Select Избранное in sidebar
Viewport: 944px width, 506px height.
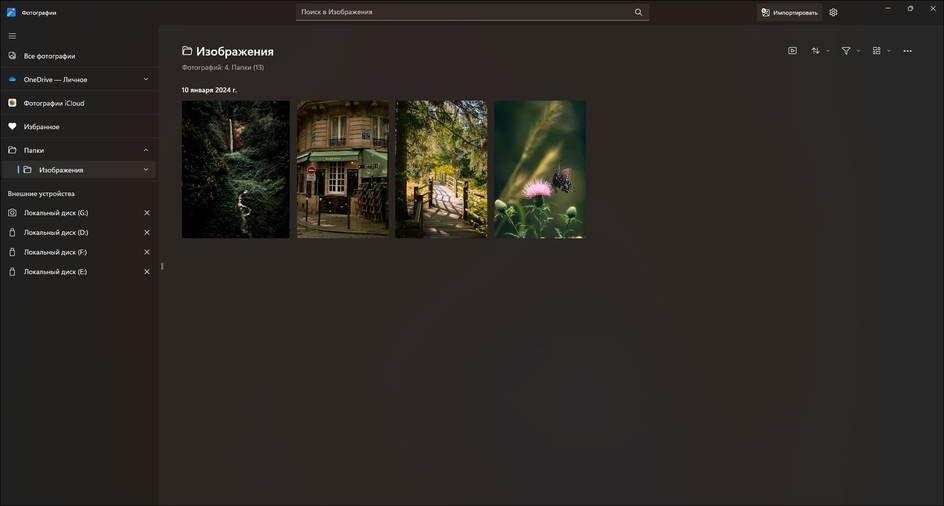pyautogui.click(x=79, y=126)
